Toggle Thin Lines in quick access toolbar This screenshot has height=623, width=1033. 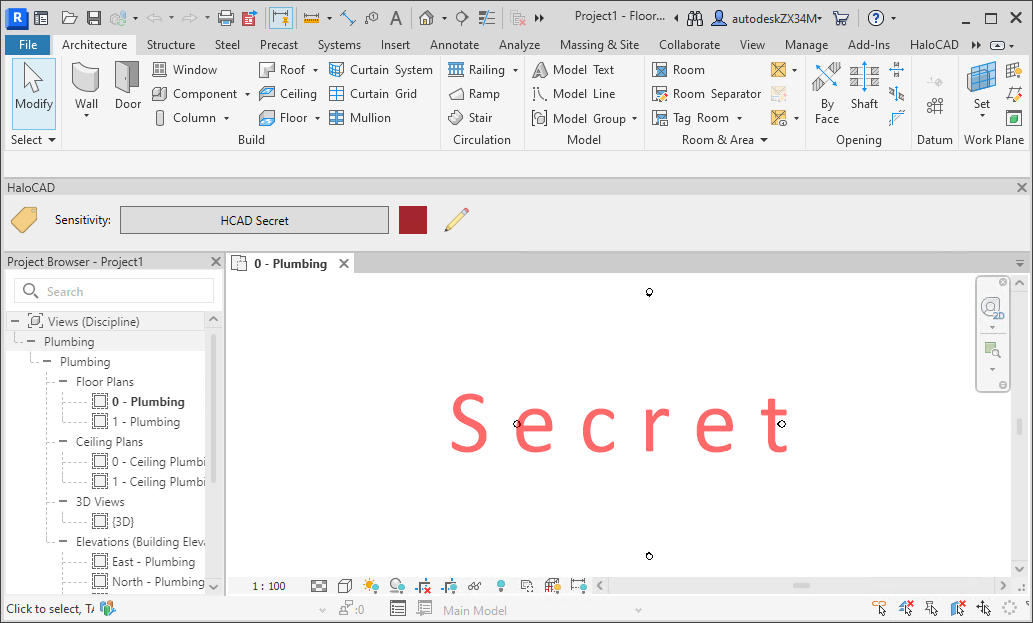pyautogui.click(x=281, y=18)
